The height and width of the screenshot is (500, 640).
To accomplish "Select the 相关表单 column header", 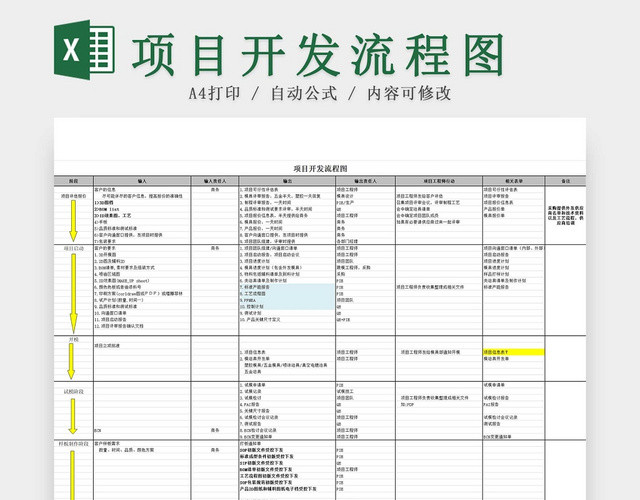I will point(513,181).
